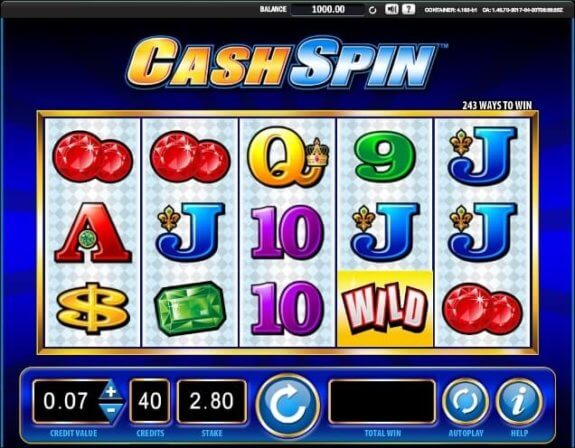Screen dimensions: 575x448
Task: Click the Total Win display box
Action: 382,402
